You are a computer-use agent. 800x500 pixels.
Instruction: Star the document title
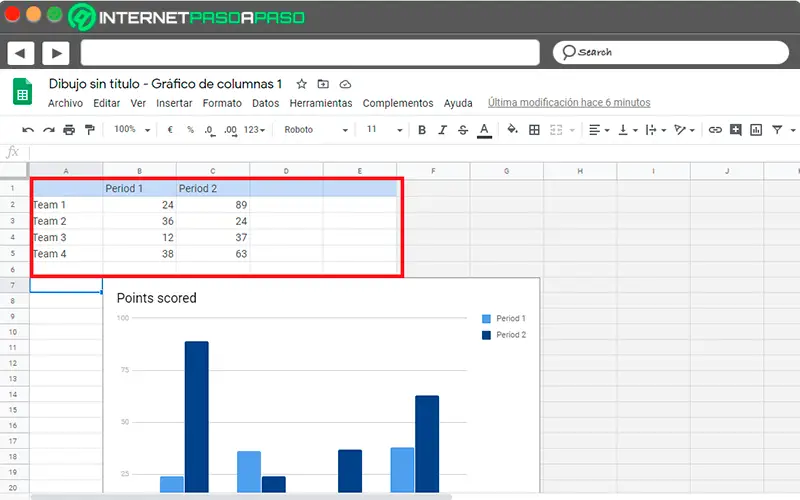(x=302, y=84)
